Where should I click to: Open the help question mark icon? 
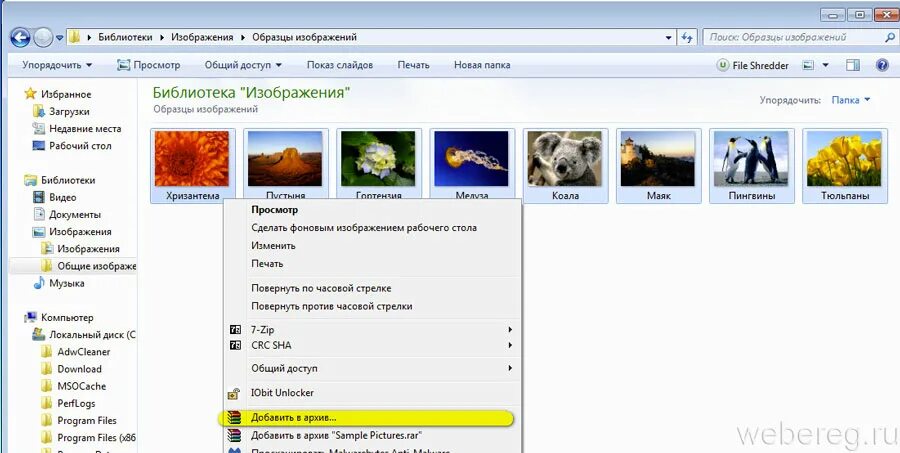[882, 65]
